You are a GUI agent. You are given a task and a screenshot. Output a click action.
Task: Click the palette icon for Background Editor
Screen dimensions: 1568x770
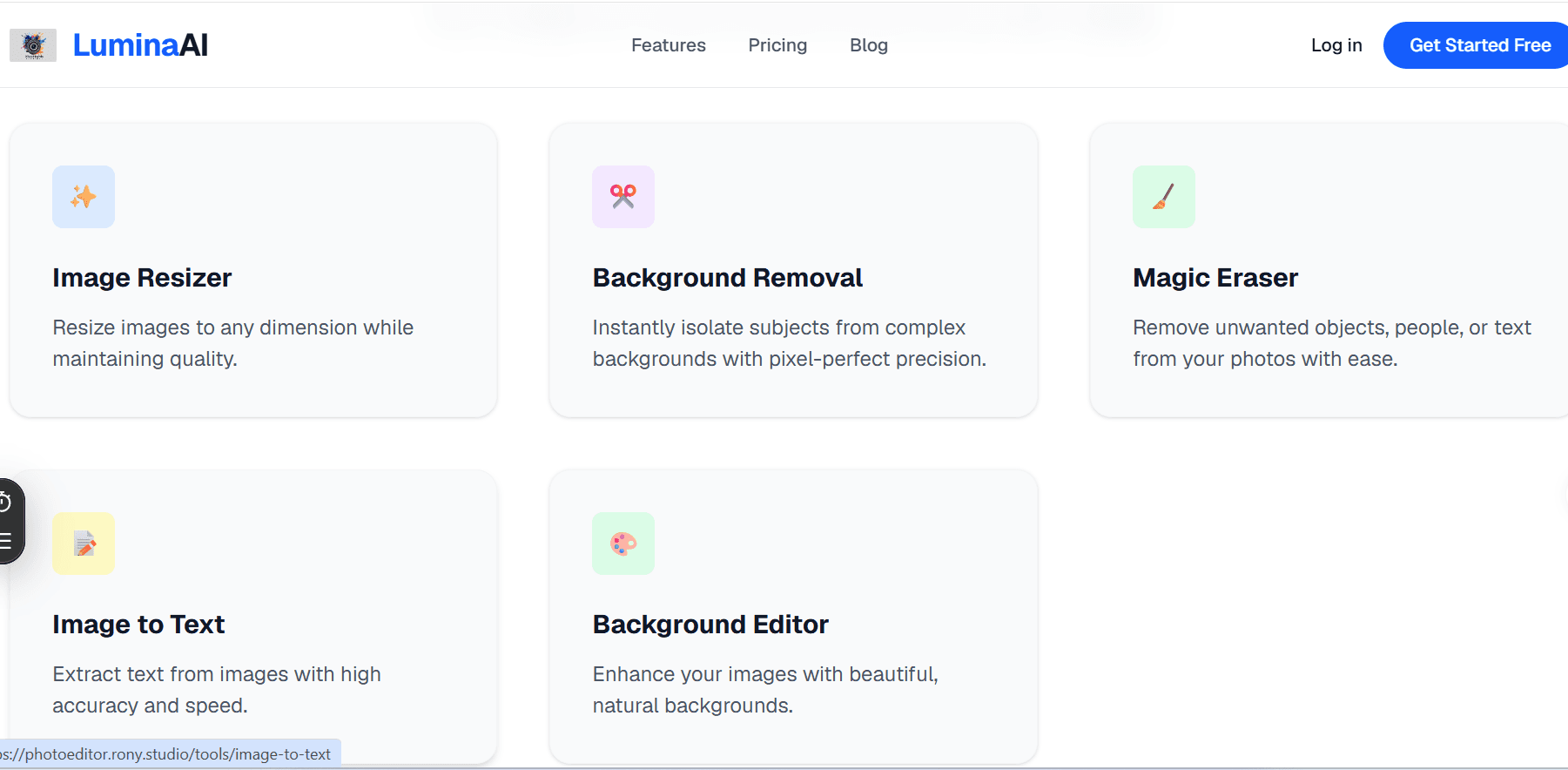point(623,544)
